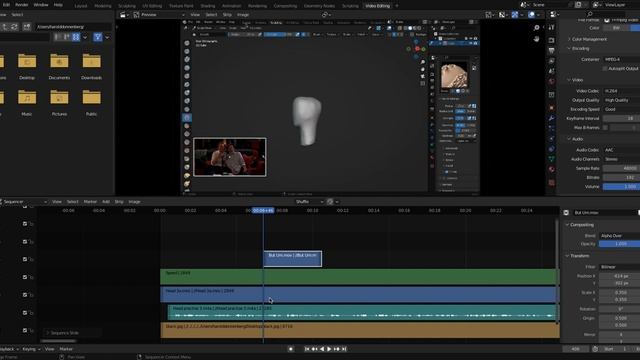
Task: Open the Video Codec H.264 dropdown
Action: 621,91
